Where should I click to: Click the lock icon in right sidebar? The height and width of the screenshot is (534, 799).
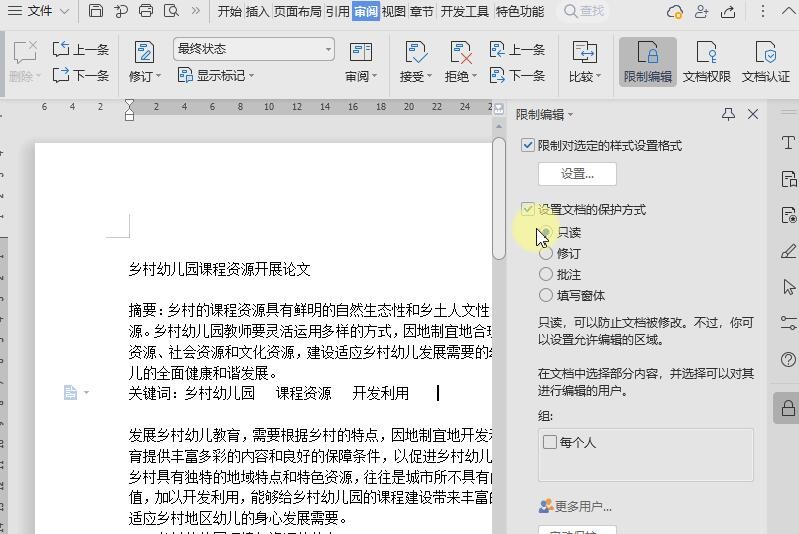[788, 408]
